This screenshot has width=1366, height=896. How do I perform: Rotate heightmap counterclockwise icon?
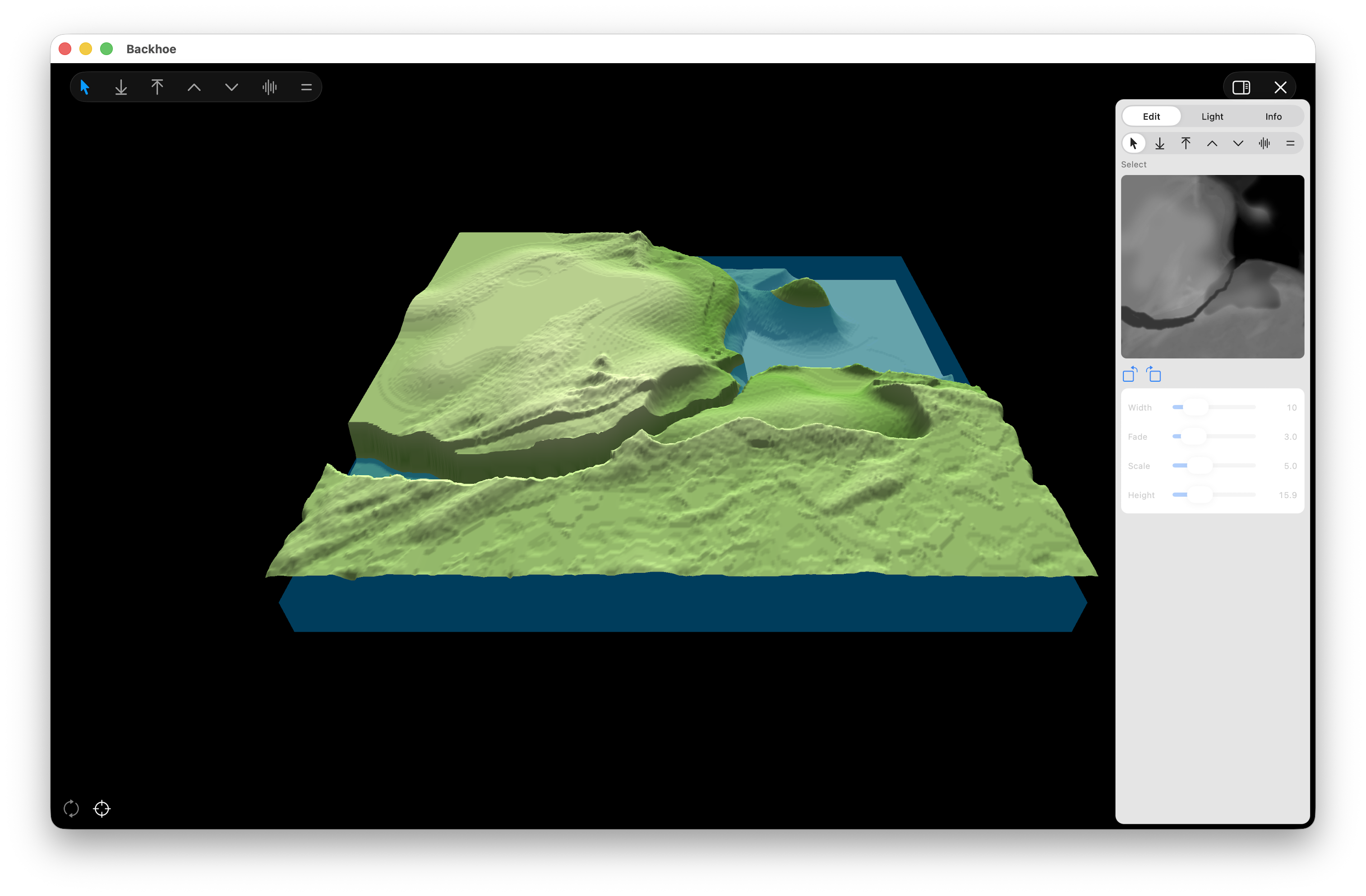[1130, 374]
